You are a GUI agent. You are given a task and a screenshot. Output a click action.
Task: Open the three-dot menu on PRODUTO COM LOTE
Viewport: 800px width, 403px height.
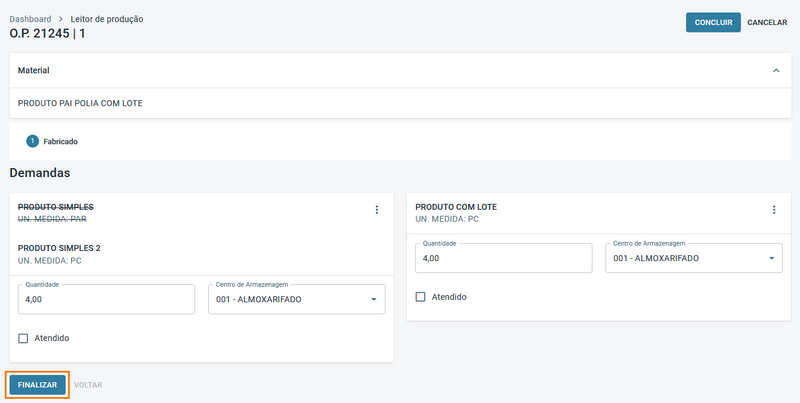(x=774, y=210)
